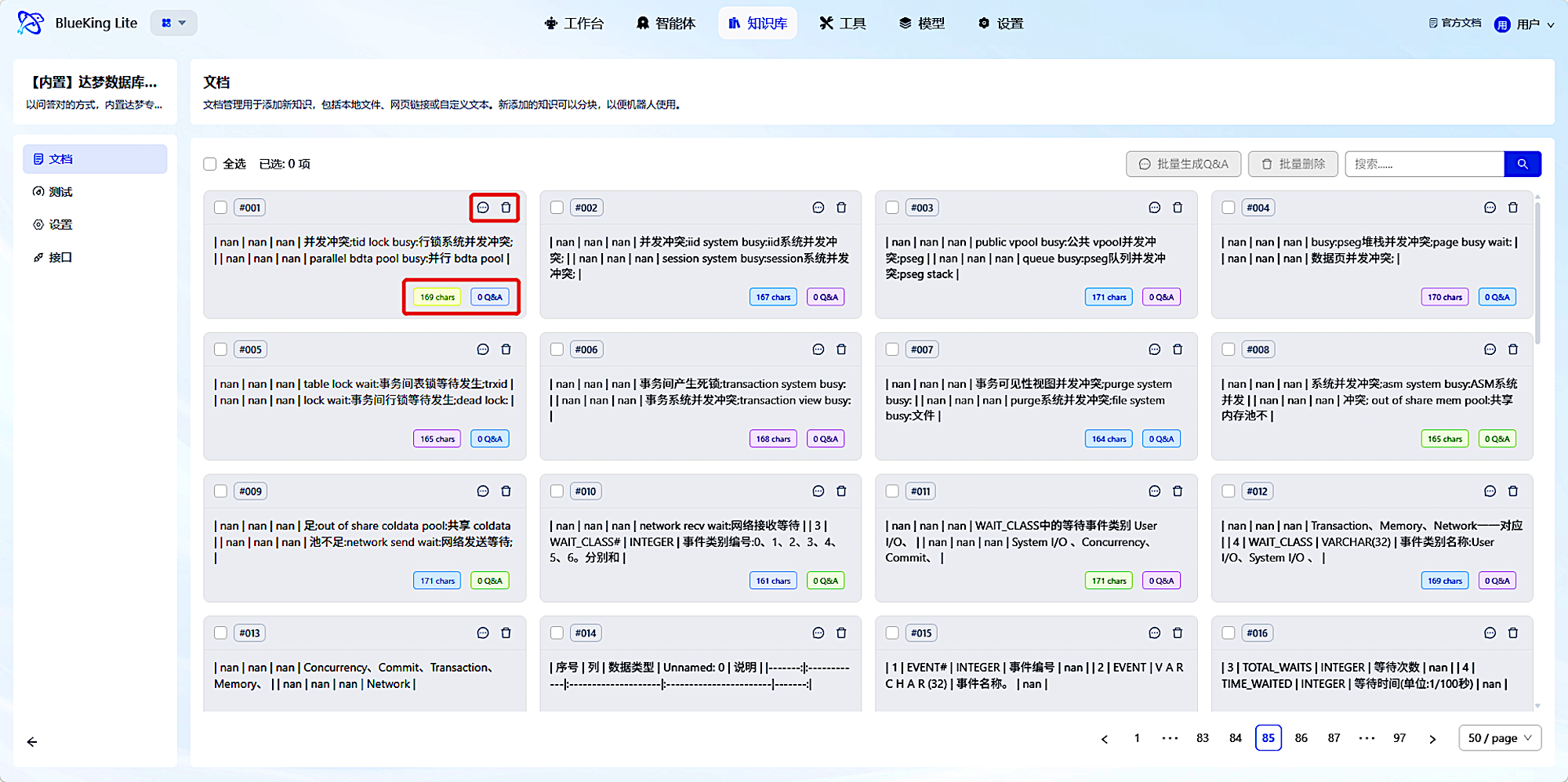This screenshot has width=1568, height=782.
Task: Click the blue search magnifier button
Action: tap(1523, 164)
